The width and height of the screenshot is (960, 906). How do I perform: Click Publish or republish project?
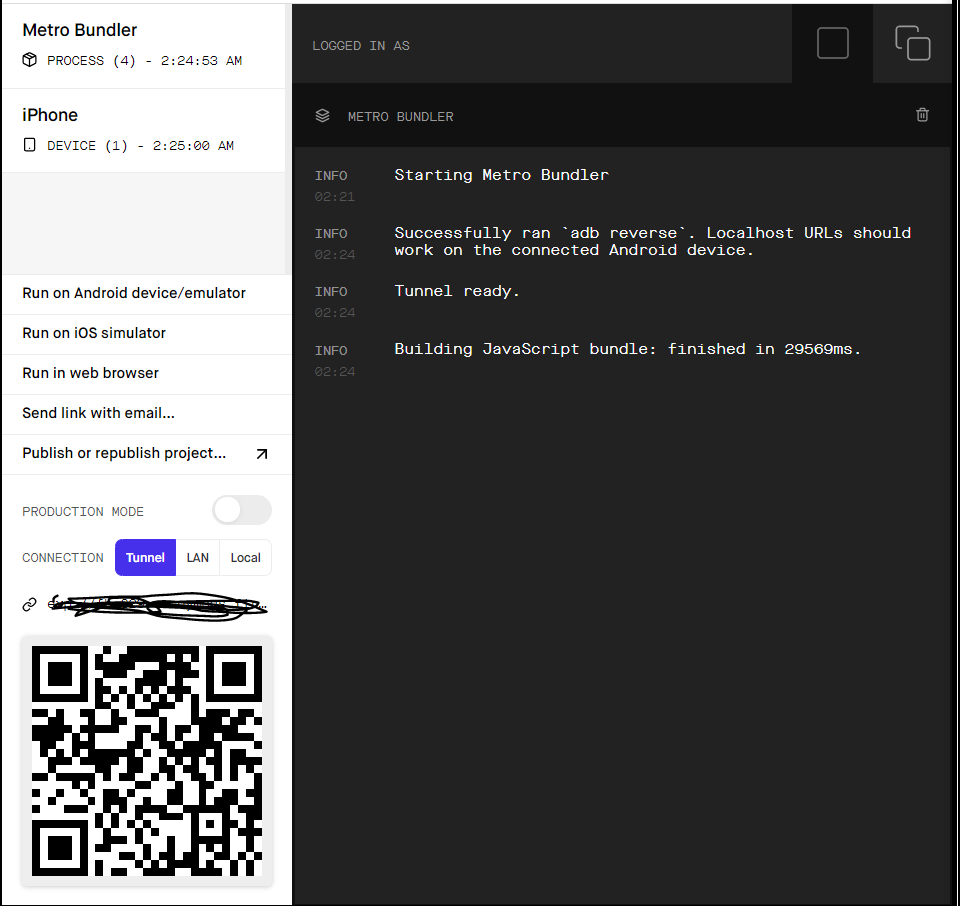[147, 453]
